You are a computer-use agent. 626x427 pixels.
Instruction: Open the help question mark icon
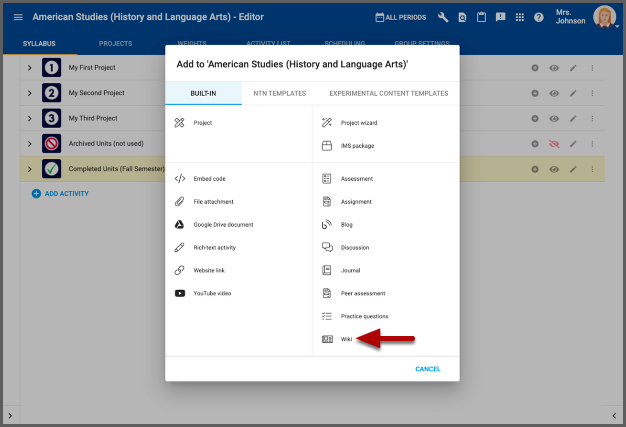[x=539, y=18]
